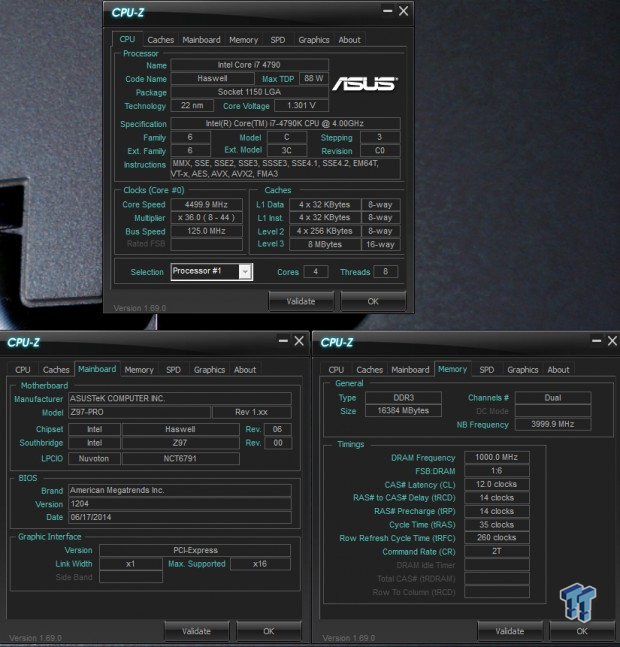The height and width of the screenshot is (647, 620).
Task: Select CPU tab in top CPU-Z window
Action: [x=127, y=39]
